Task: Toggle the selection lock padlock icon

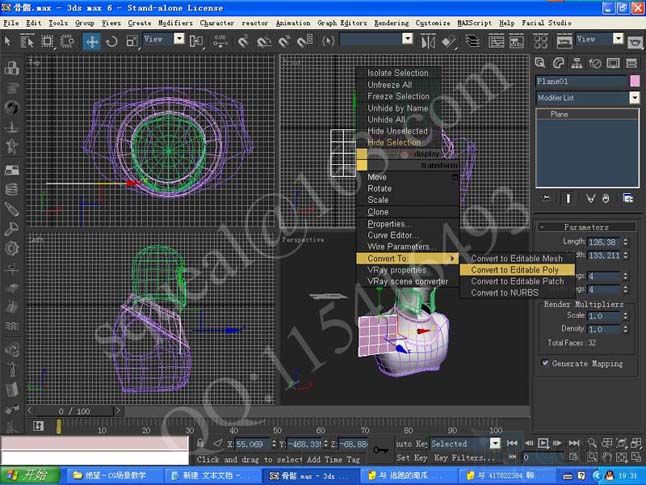Action: pos(200,443)
